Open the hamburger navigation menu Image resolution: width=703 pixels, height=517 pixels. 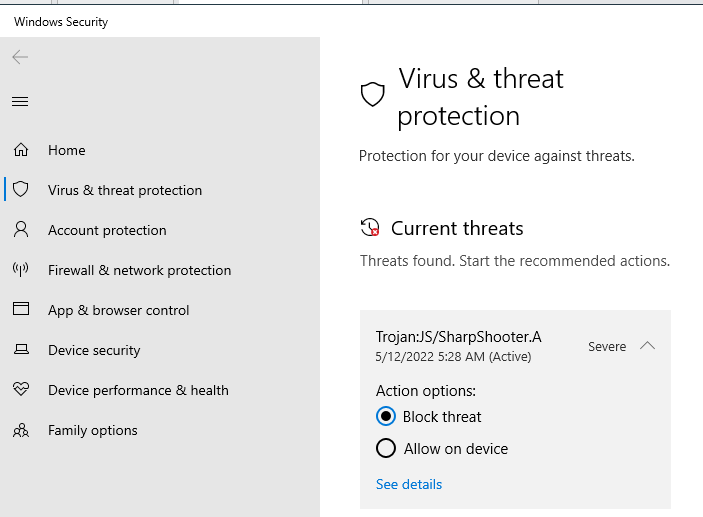point(20,101)
